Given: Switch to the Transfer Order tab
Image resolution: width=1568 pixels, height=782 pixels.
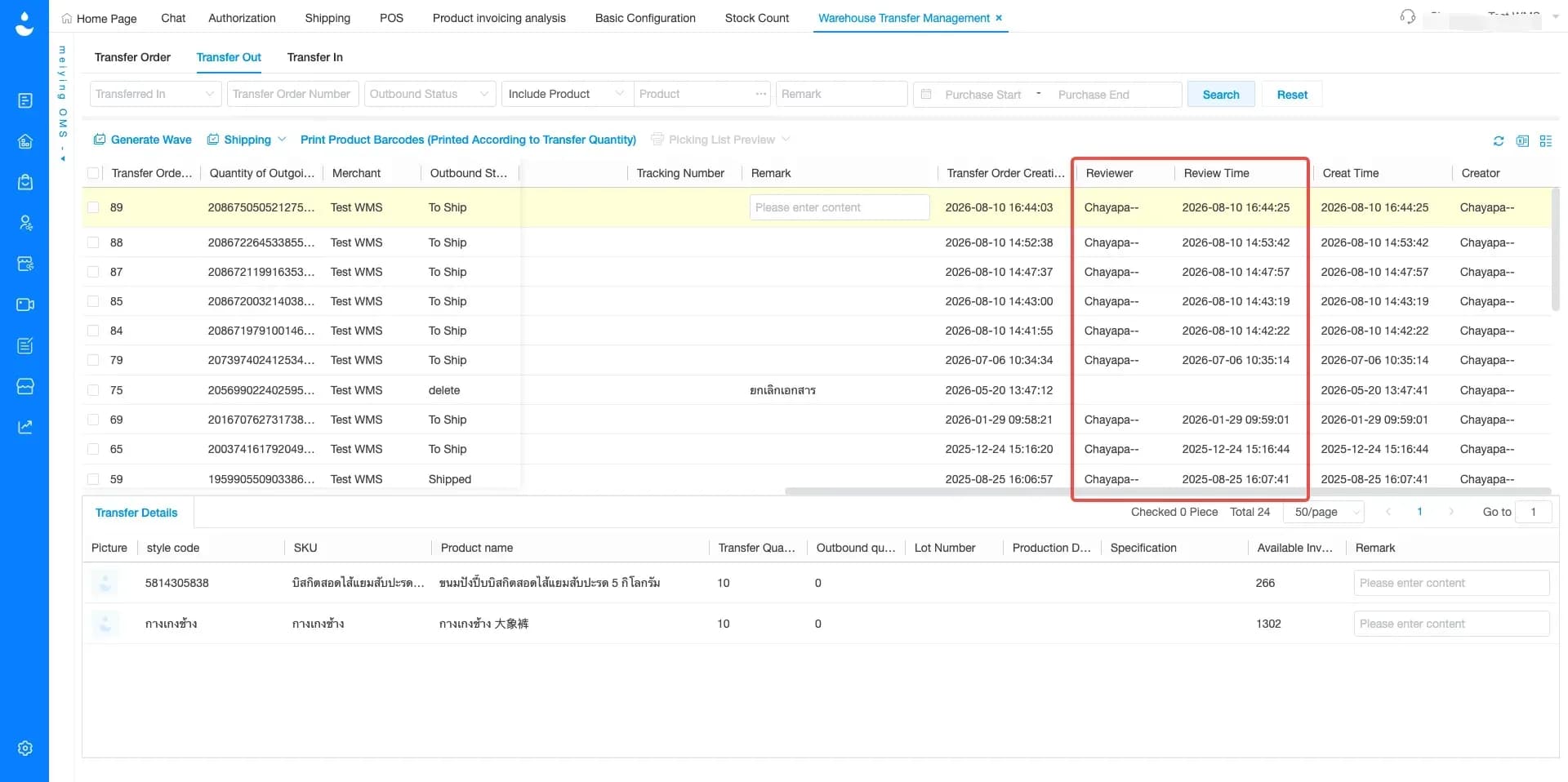Looking at the screenshot, I should pyautogui.click(x=132, y=57).
